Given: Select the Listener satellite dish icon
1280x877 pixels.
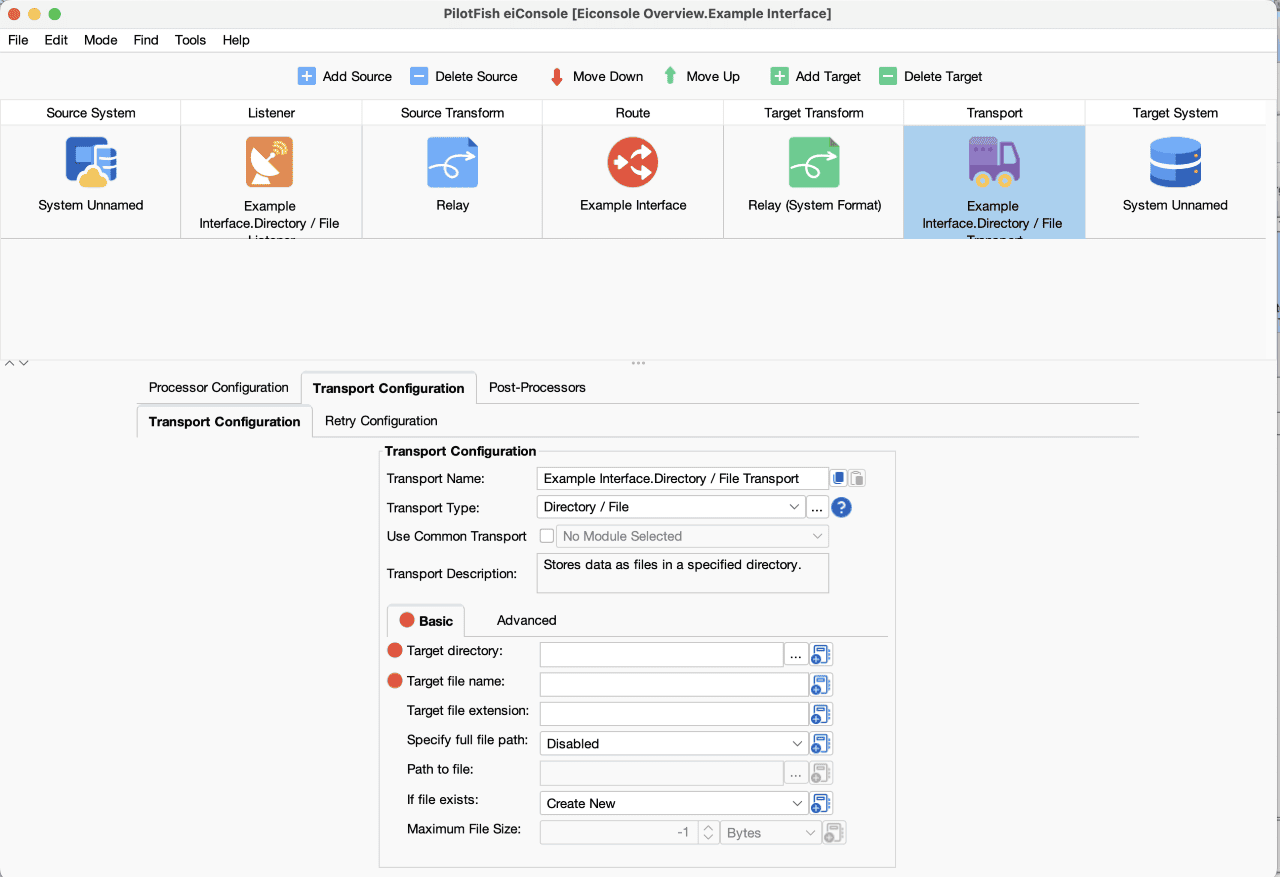Looking at the screenshot, I should coord(270,162).
